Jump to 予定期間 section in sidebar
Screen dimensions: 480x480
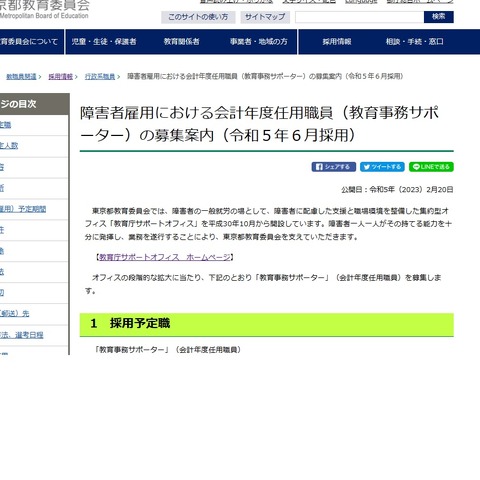click(x=23, y=209)
